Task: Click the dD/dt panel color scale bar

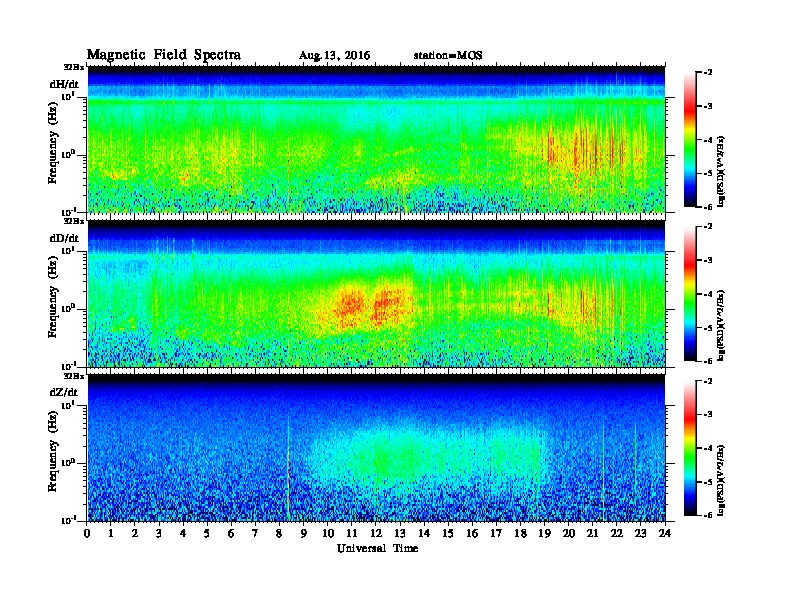Action: coord(690,294)
